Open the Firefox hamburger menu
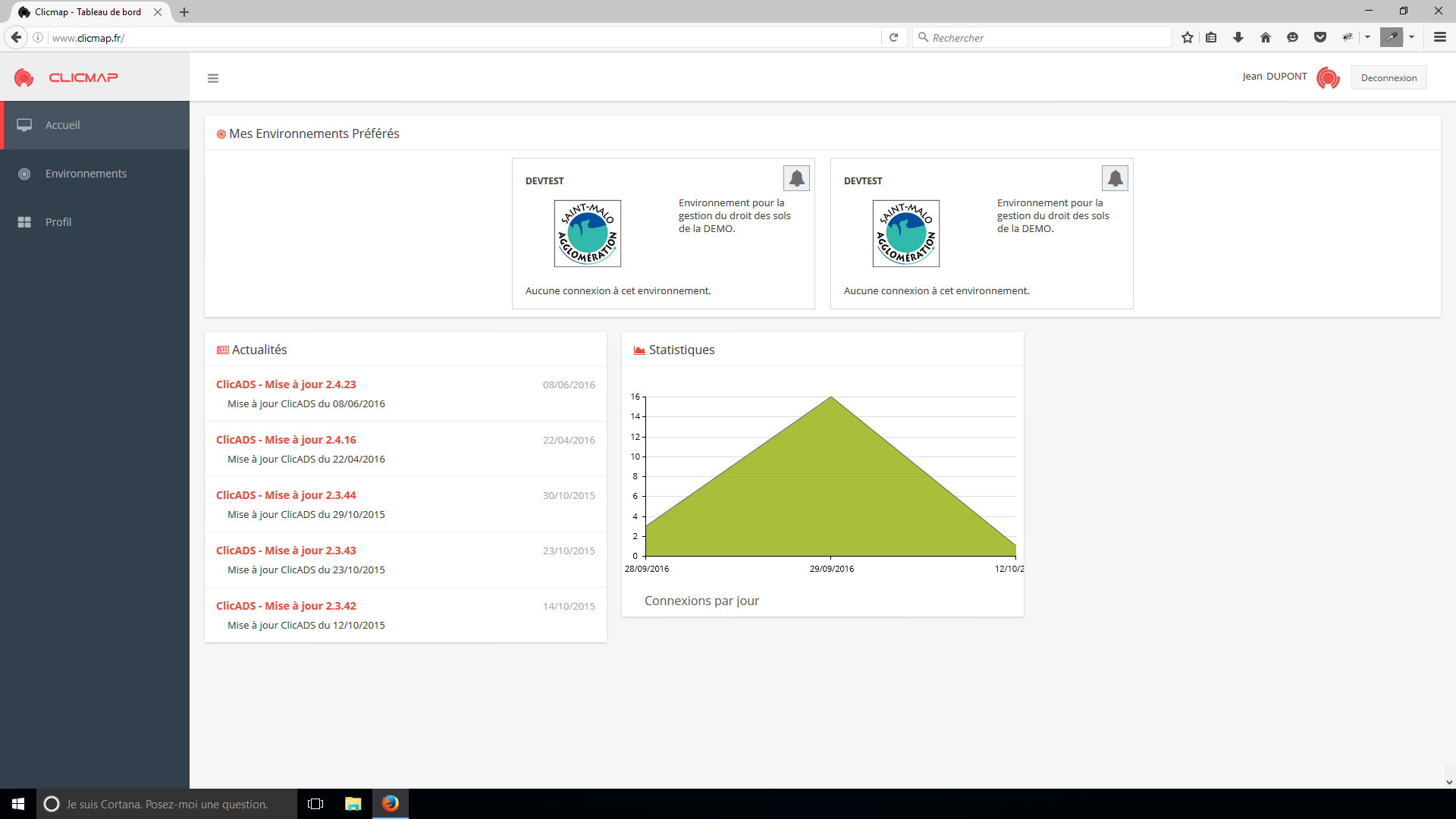The image size is (1456, 819). coord(1439,37)
